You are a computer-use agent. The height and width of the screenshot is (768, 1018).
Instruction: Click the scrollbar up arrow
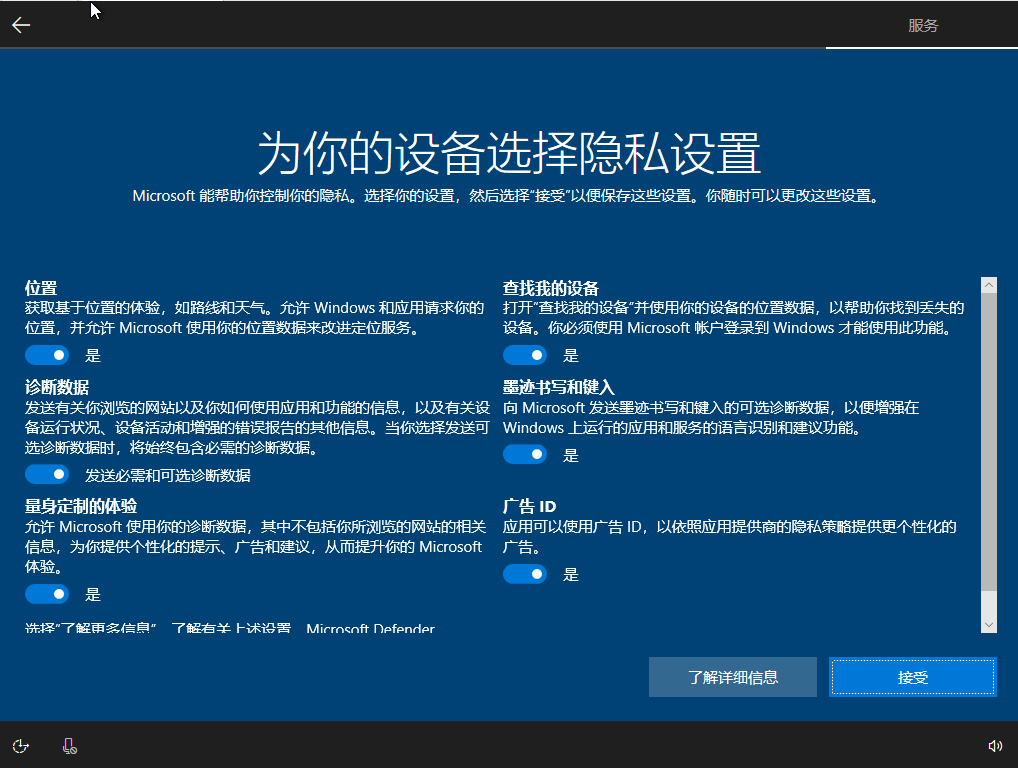click(x=989, y=285)
